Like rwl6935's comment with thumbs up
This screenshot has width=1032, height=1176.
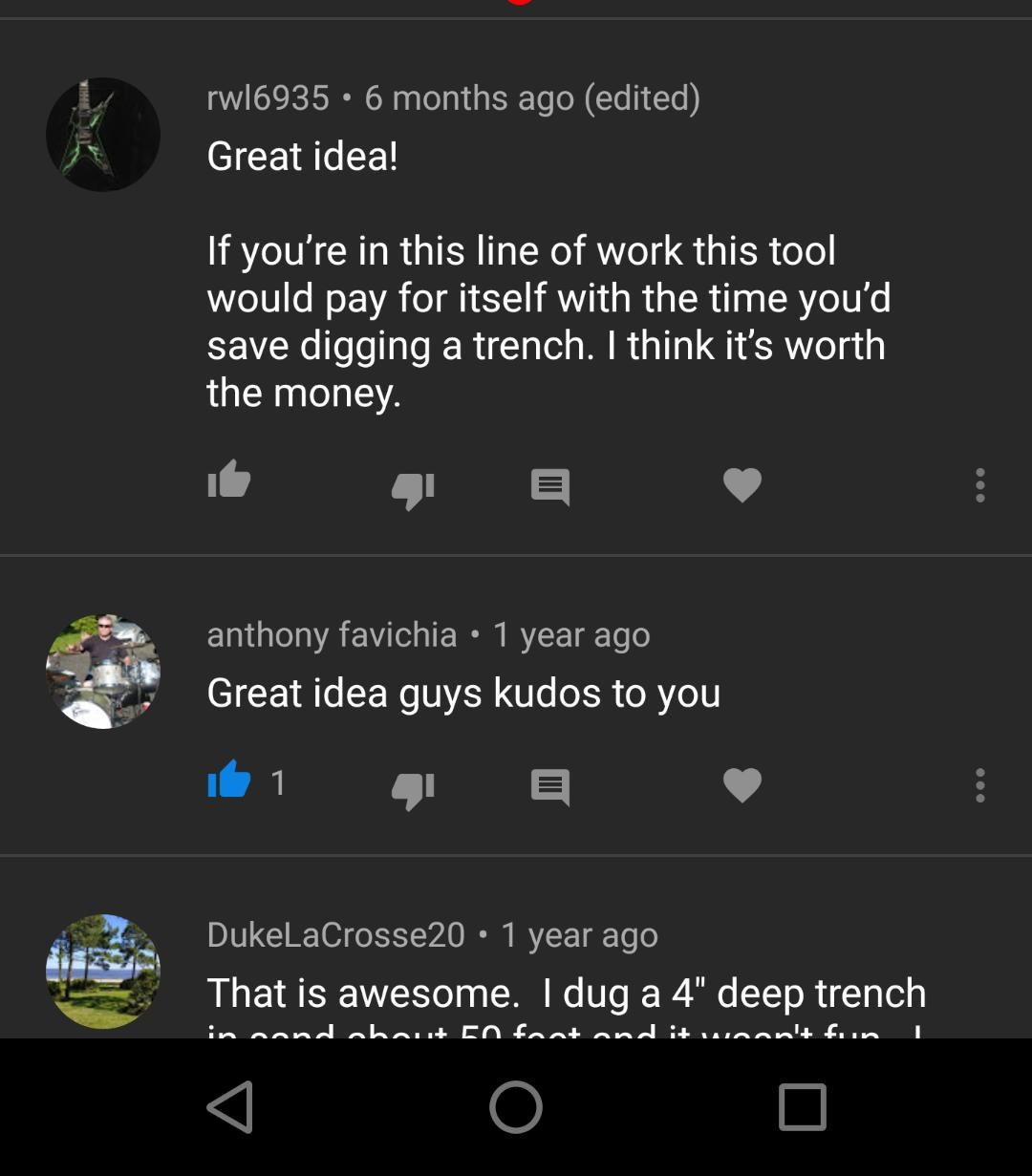point(229,481)
